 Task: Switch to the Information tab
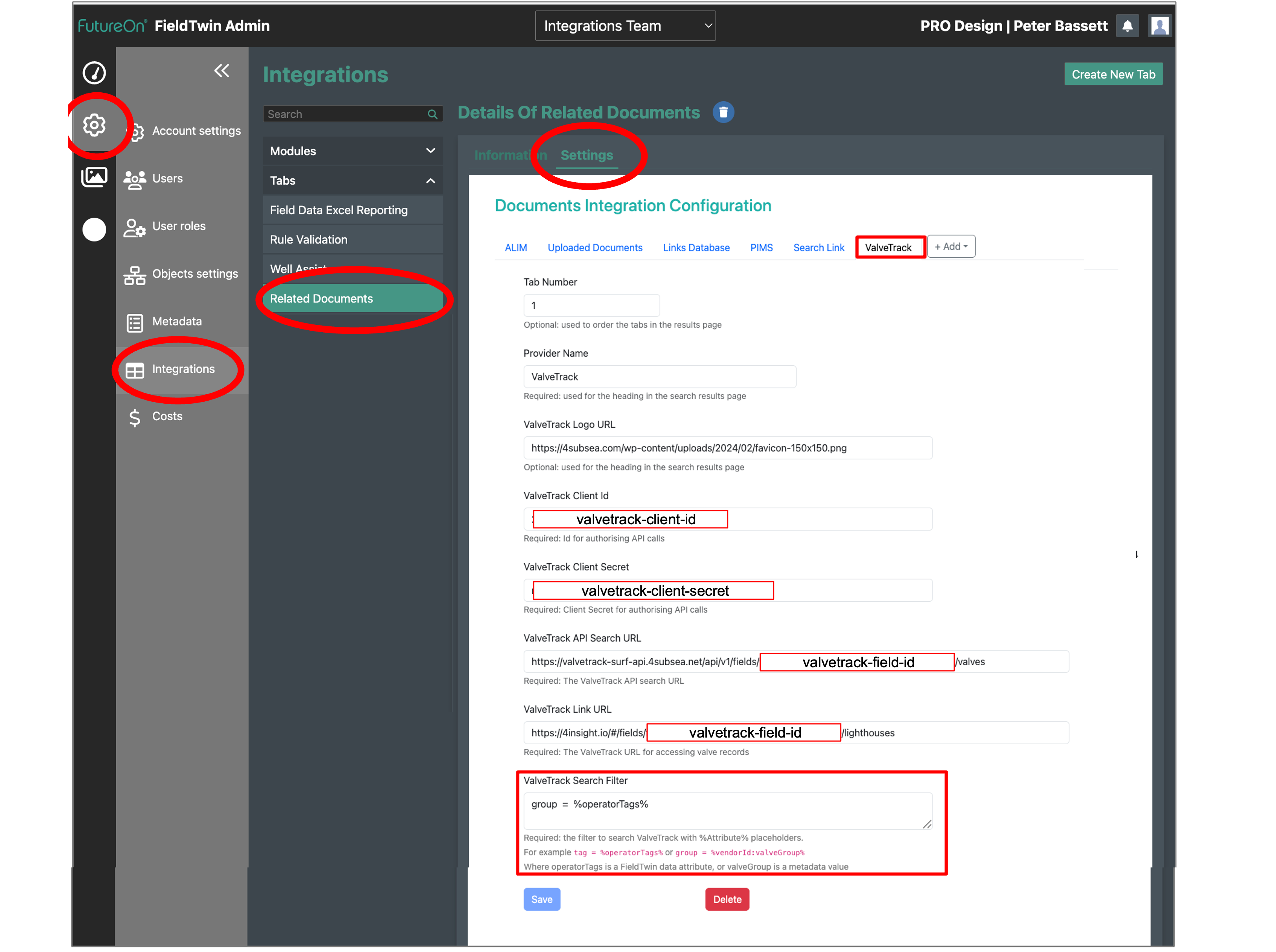pyautogui.click(x=510, y=155)
